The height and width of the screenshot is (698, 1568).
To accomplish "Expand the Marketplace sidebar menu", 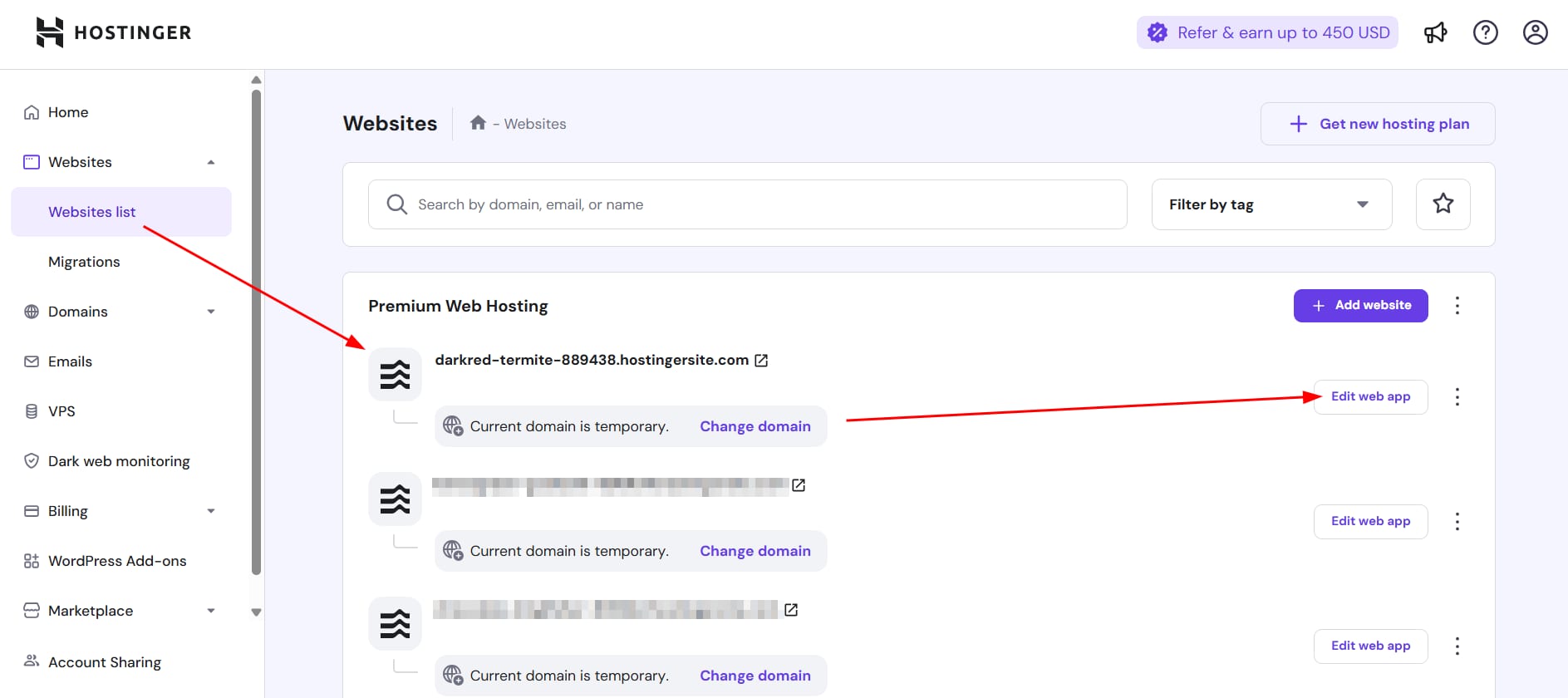I will [211, 611].
